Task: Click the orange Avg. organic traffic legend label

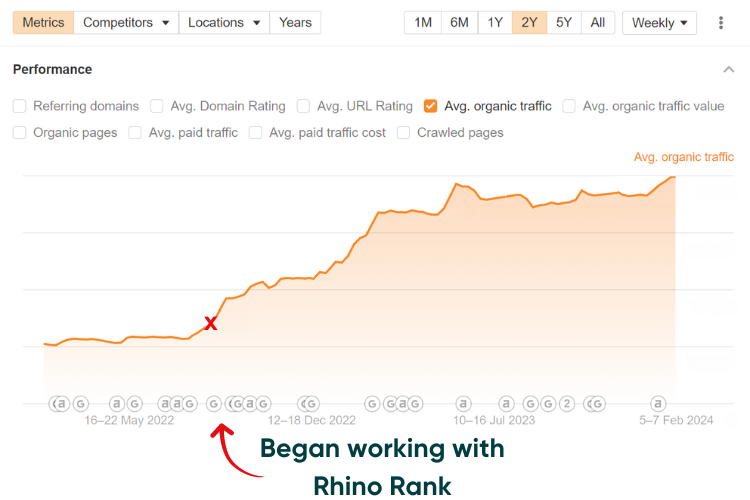Action: pyautogui.click(x=684, y=157)
